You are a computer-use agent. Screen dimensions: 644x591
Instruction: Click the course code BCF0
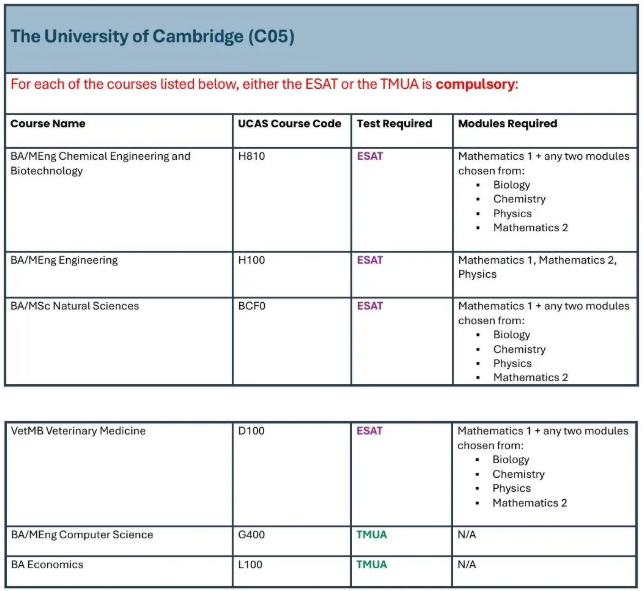click(252, 306)
